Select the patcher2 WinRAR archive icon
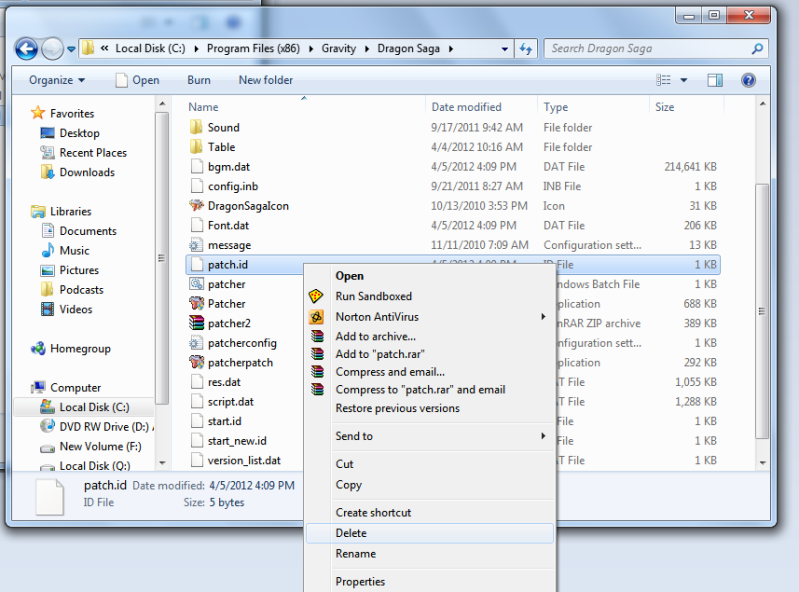The image size is (799, 592). [x=196, y=323]
